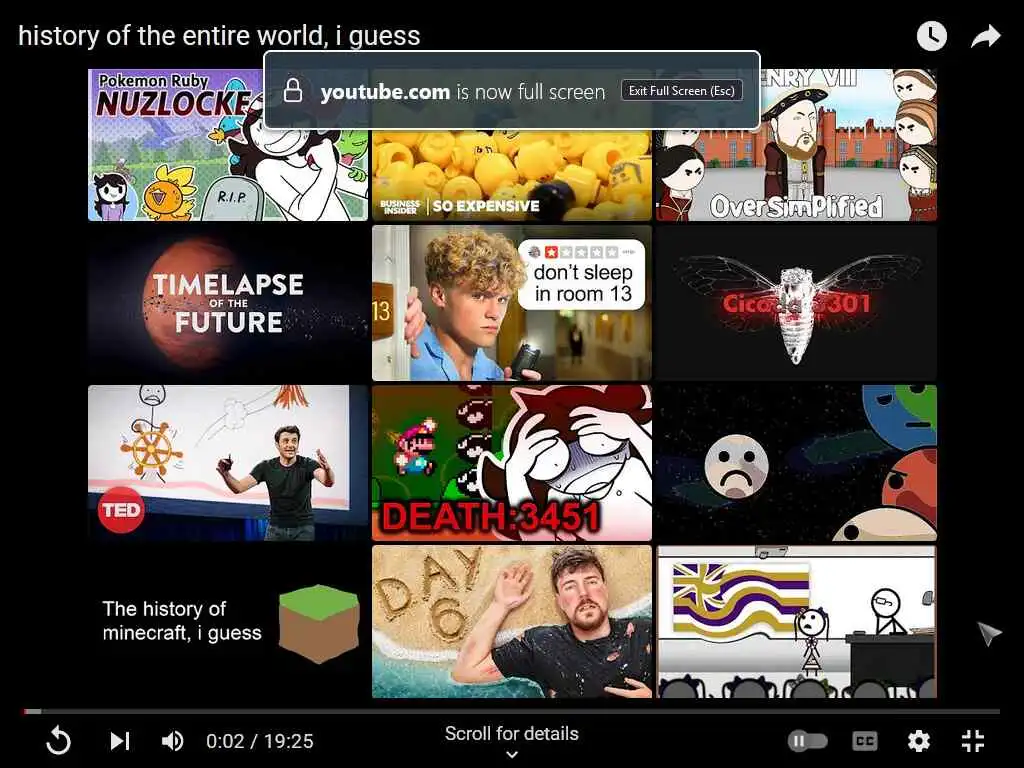Open the Timelapse of the Future thumbnail
This screenshot has width=1024, height=768.
[228, 303]
